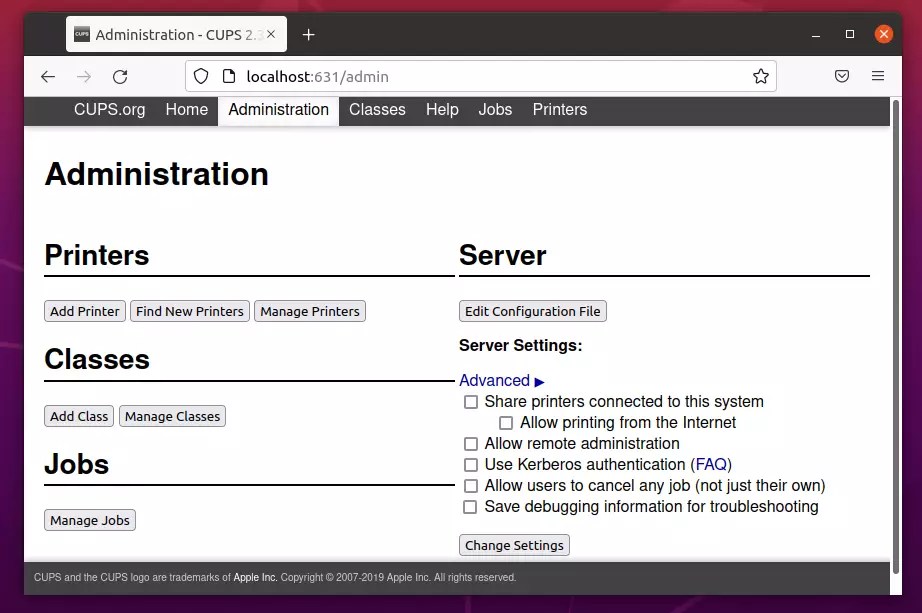Enable Share printers connected to this system
The width and height of the screenshot is (922, 613).
[x=470, y=402]
